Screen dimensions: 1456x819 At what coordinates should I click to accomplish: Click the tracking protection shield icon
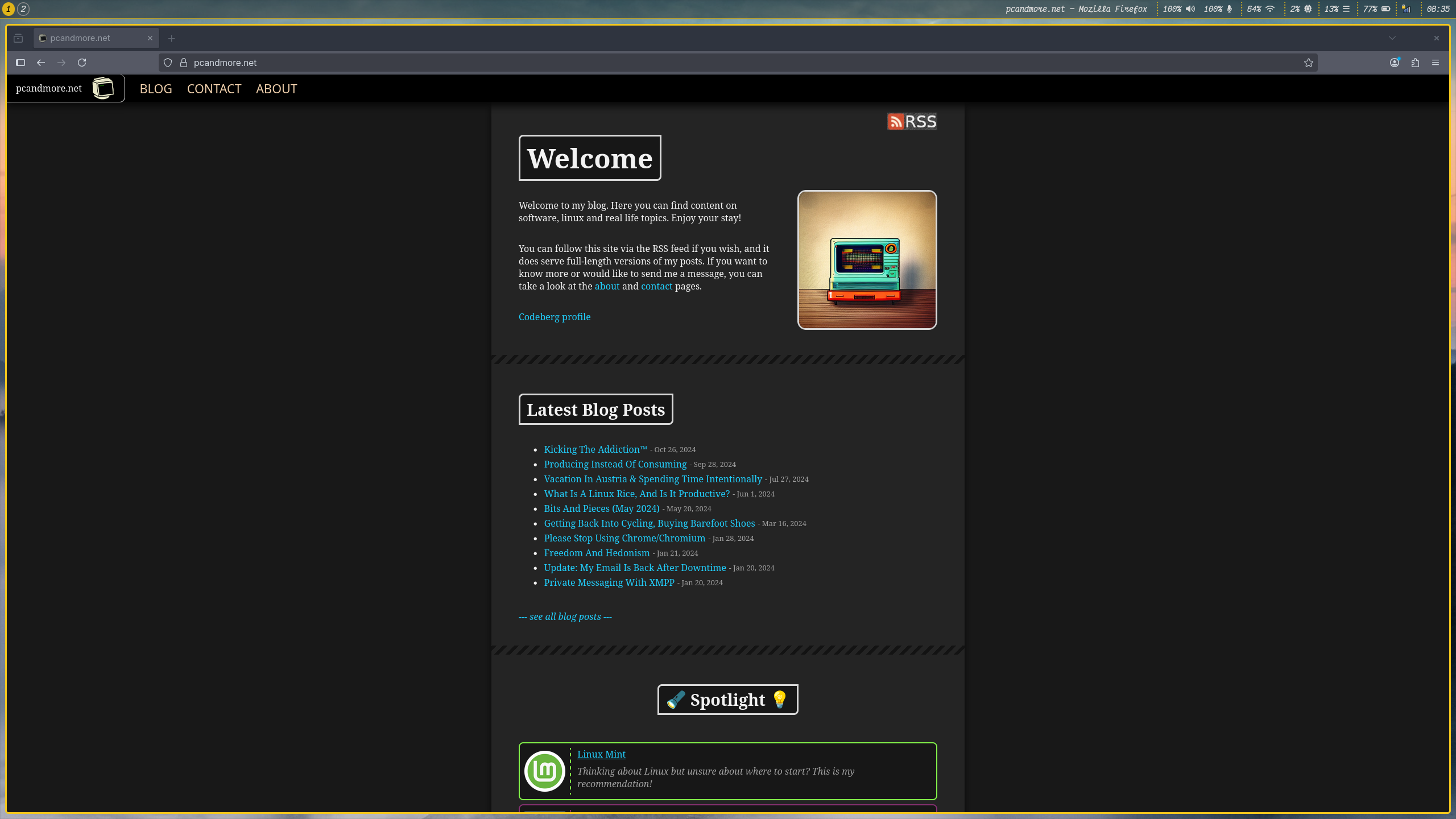[x=168, y=63]
